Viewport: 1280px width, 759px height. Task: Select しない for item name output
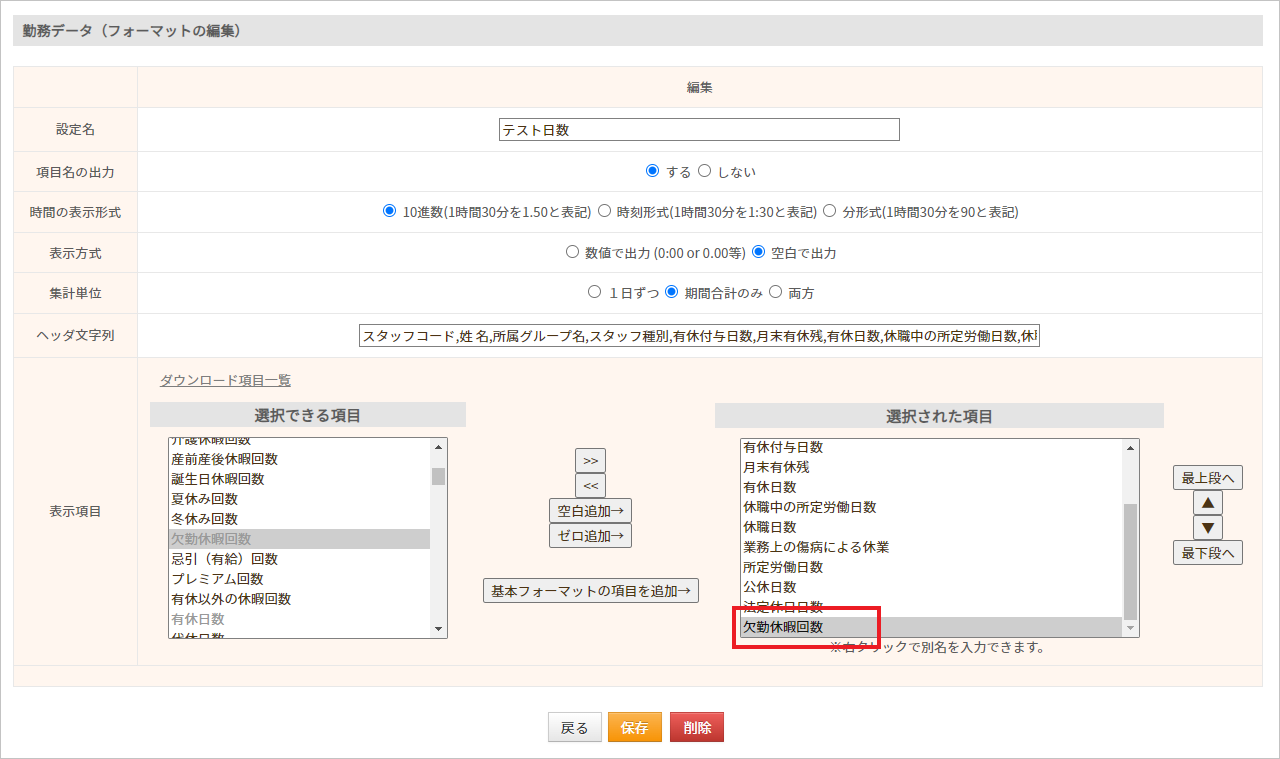(x=705, y=171)
